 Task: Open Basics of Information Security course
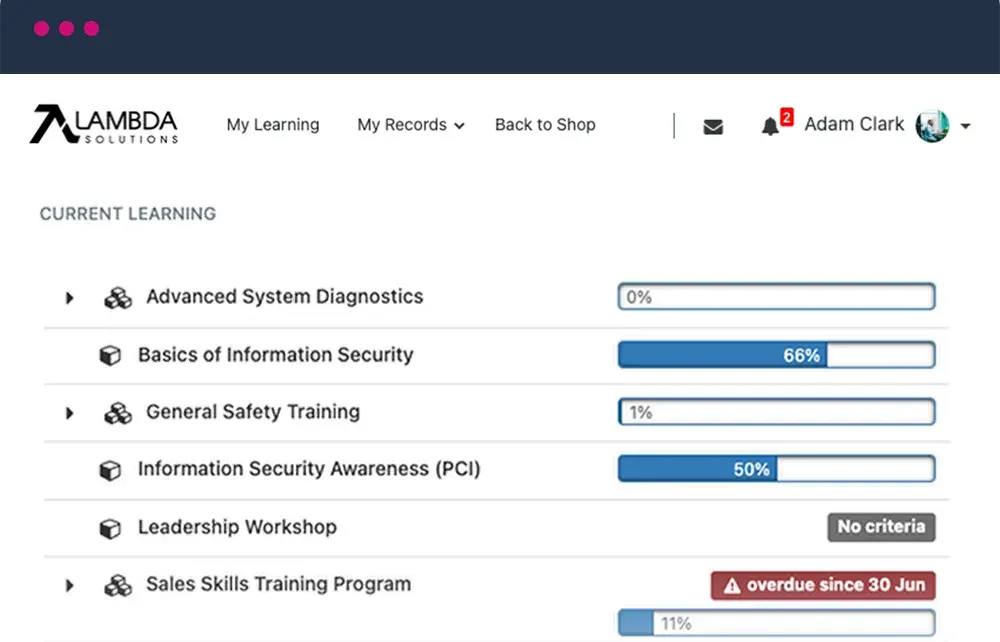pos(276,354)
